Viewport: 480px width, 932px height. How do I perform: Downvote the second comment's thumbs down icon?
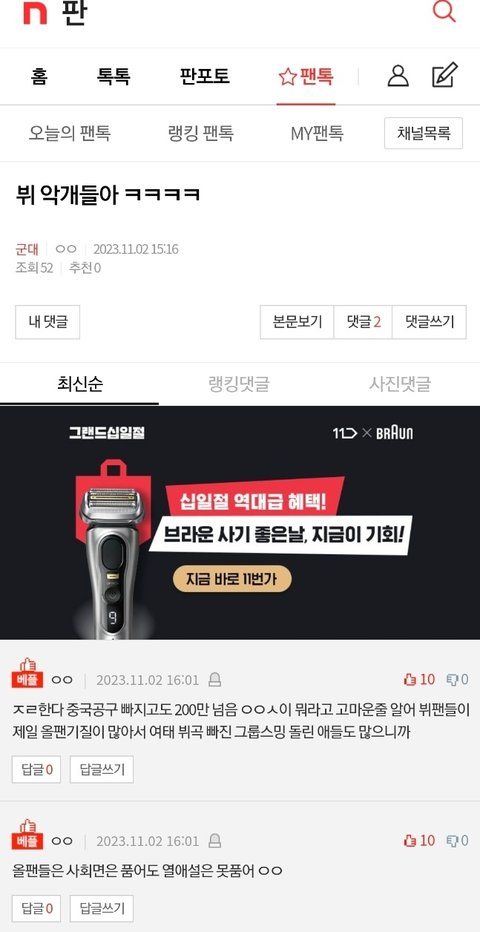pyautogui.click(x=451, y=840)
